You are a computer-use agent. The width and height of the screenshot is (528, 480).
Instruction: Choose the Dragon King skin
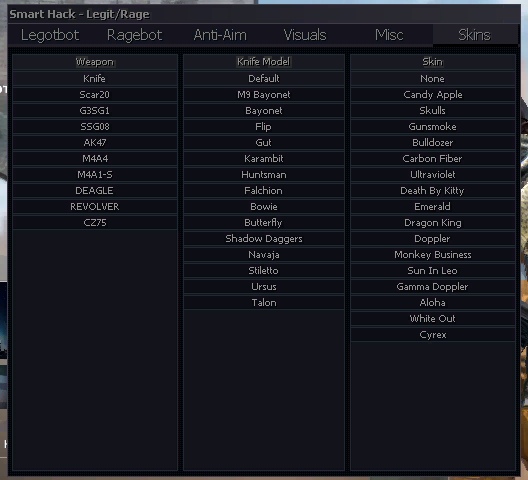tap(433, 223)
